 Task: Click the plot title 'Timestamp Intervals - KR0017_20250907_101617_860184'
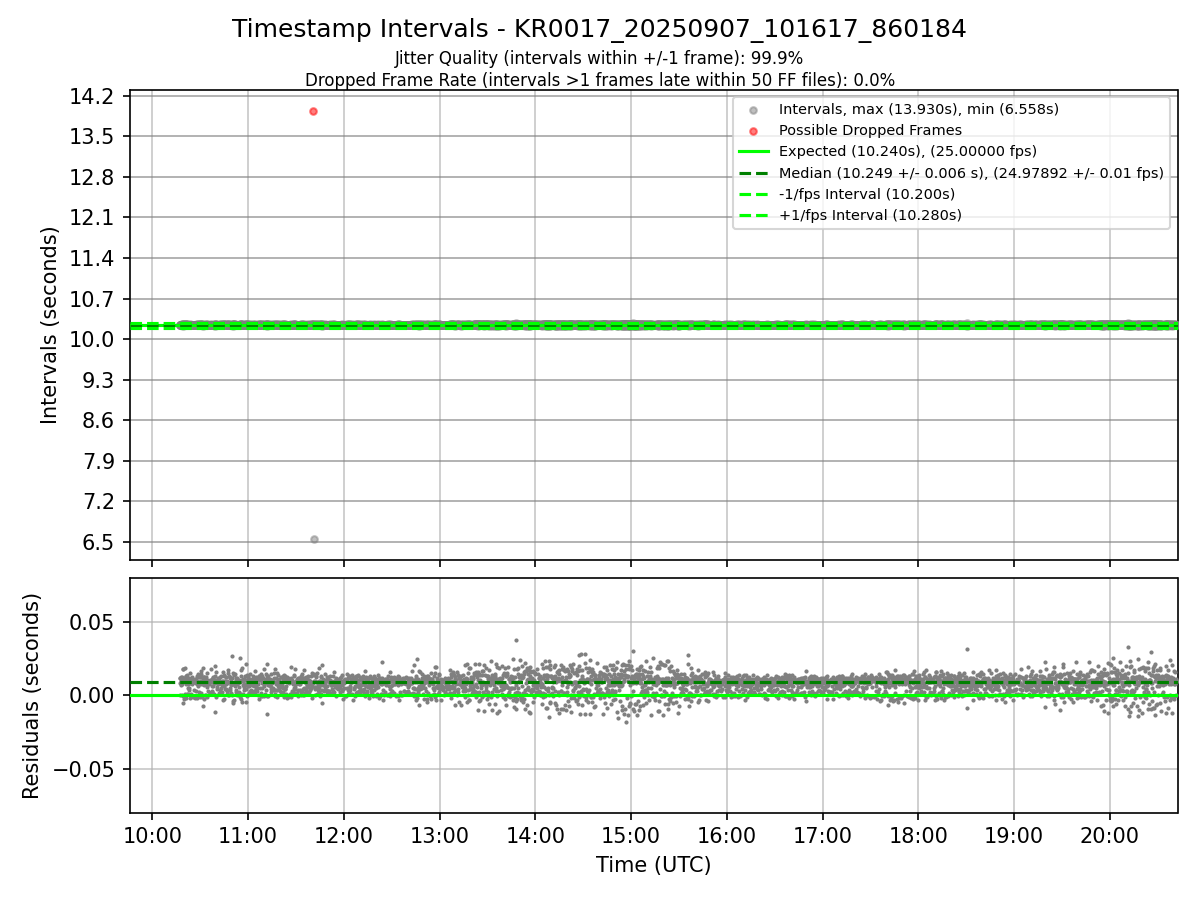[599, 29]
